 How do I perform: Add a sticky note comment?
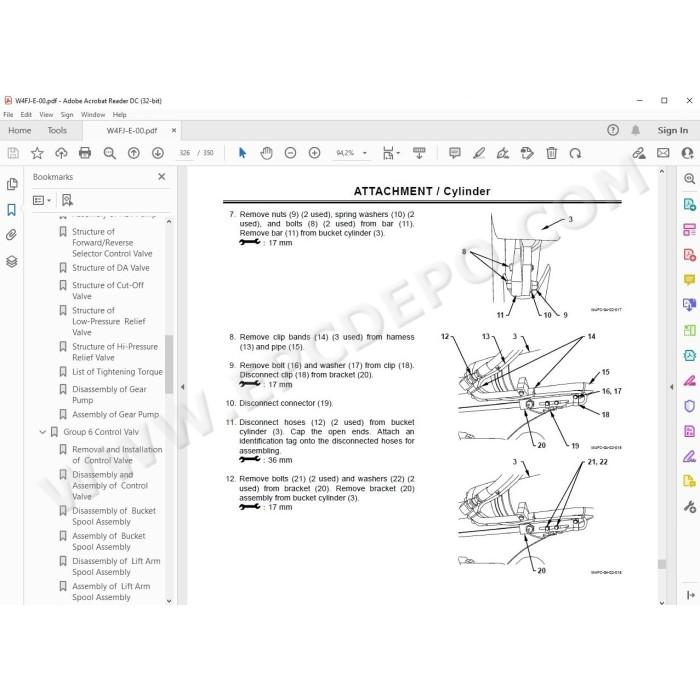point(454,153)
